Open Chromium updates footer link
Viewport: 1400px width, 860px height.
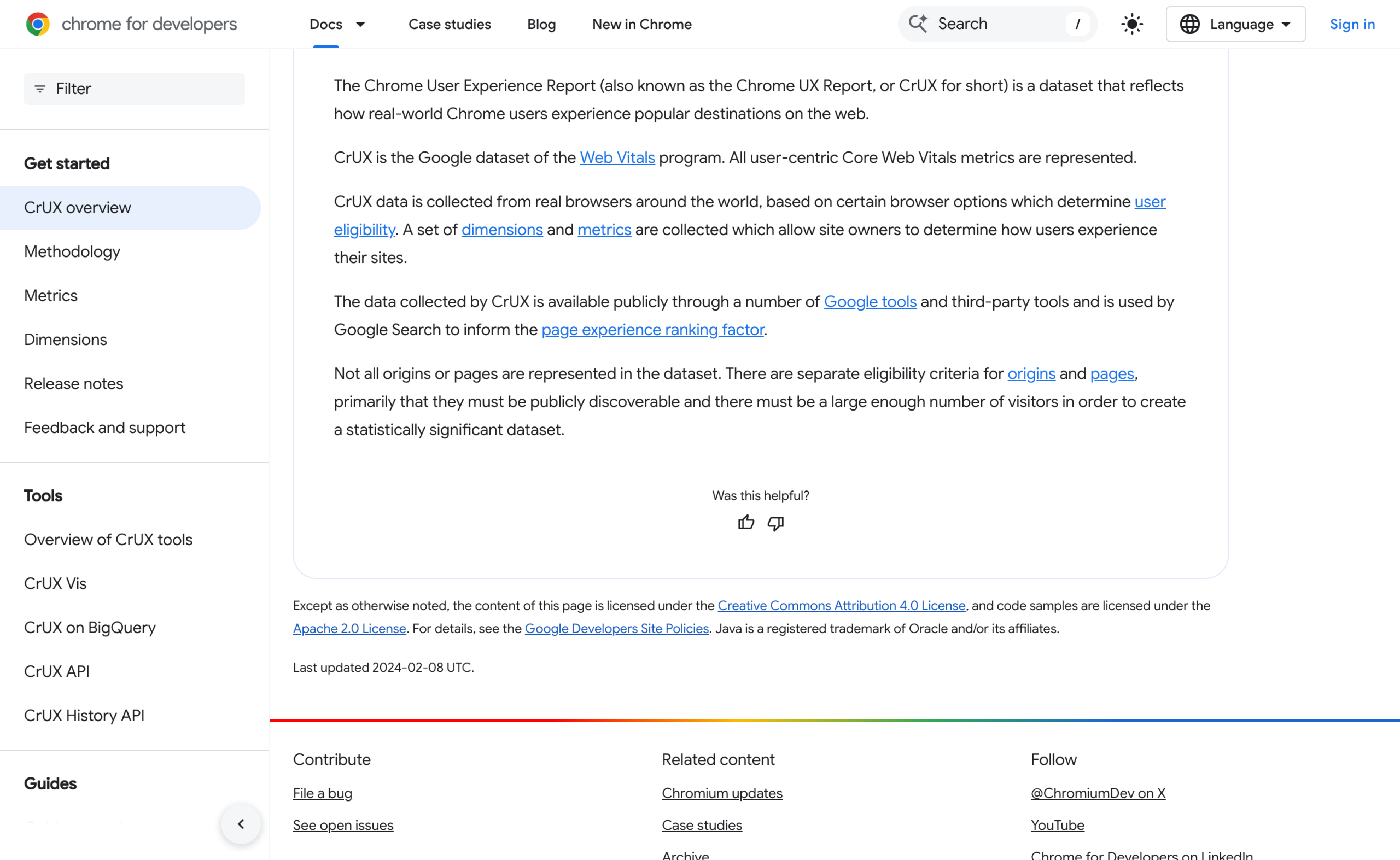pyautogui.click(x=722, y=793)
